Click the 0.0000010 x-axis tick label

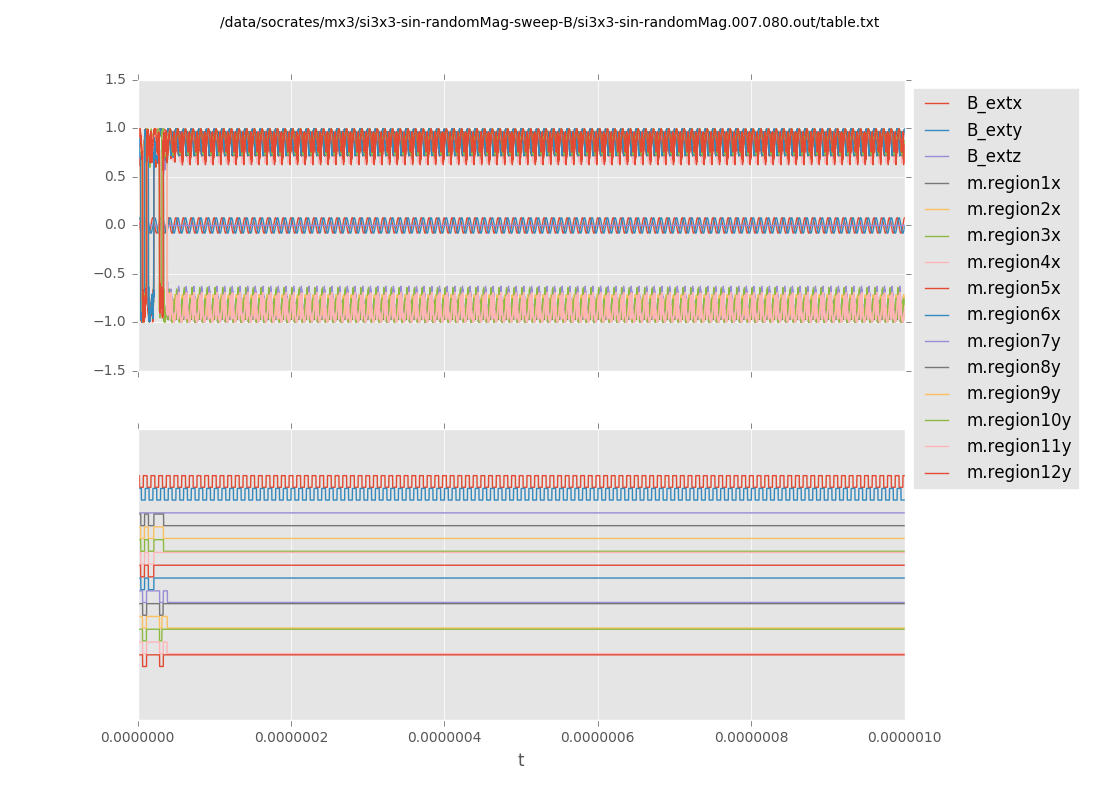pyautogui.click(x=904, y=738)
